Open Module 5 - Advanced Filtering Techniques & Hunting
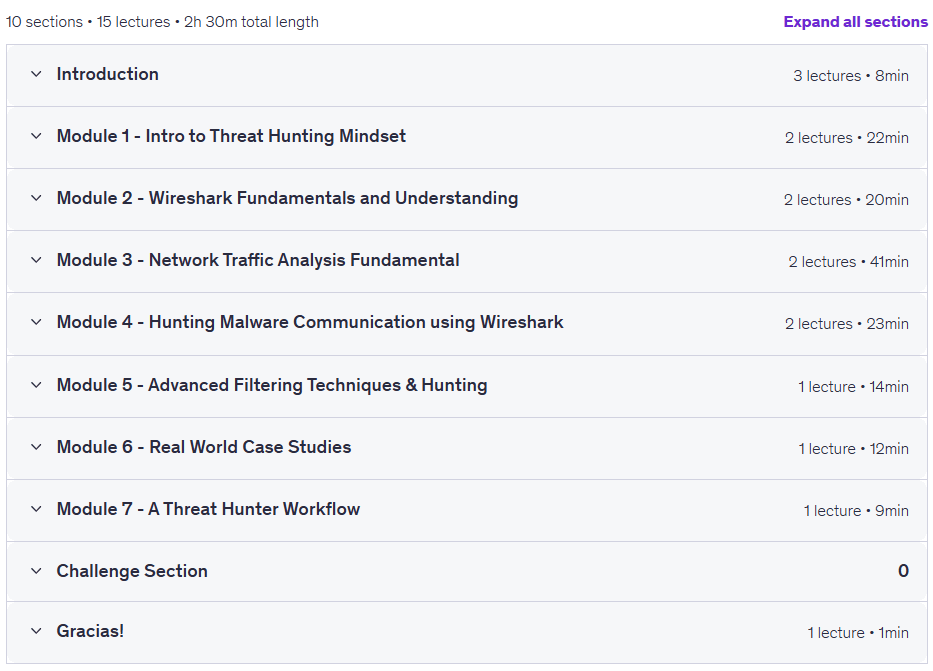This screenshot has width=933, height=671. coord(272,385)
